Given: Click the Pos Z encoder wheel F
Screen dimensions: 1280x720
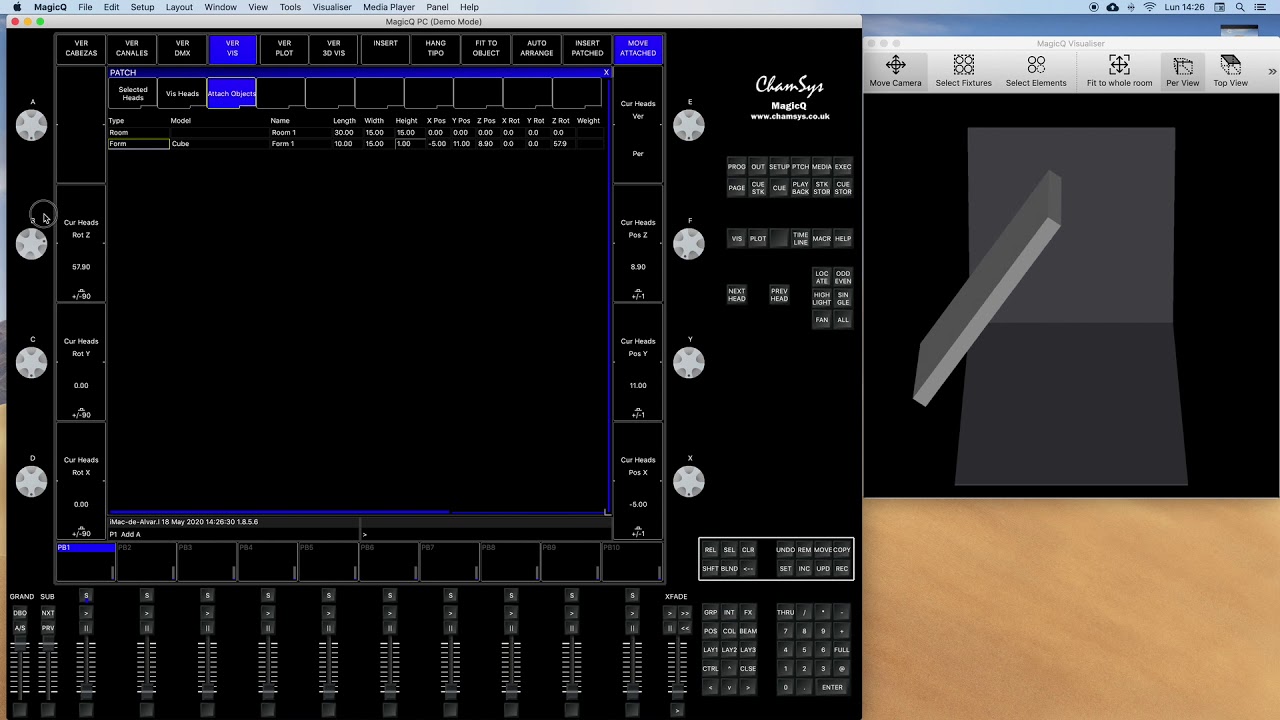Looking at the screenshot, I should [688, 244].
